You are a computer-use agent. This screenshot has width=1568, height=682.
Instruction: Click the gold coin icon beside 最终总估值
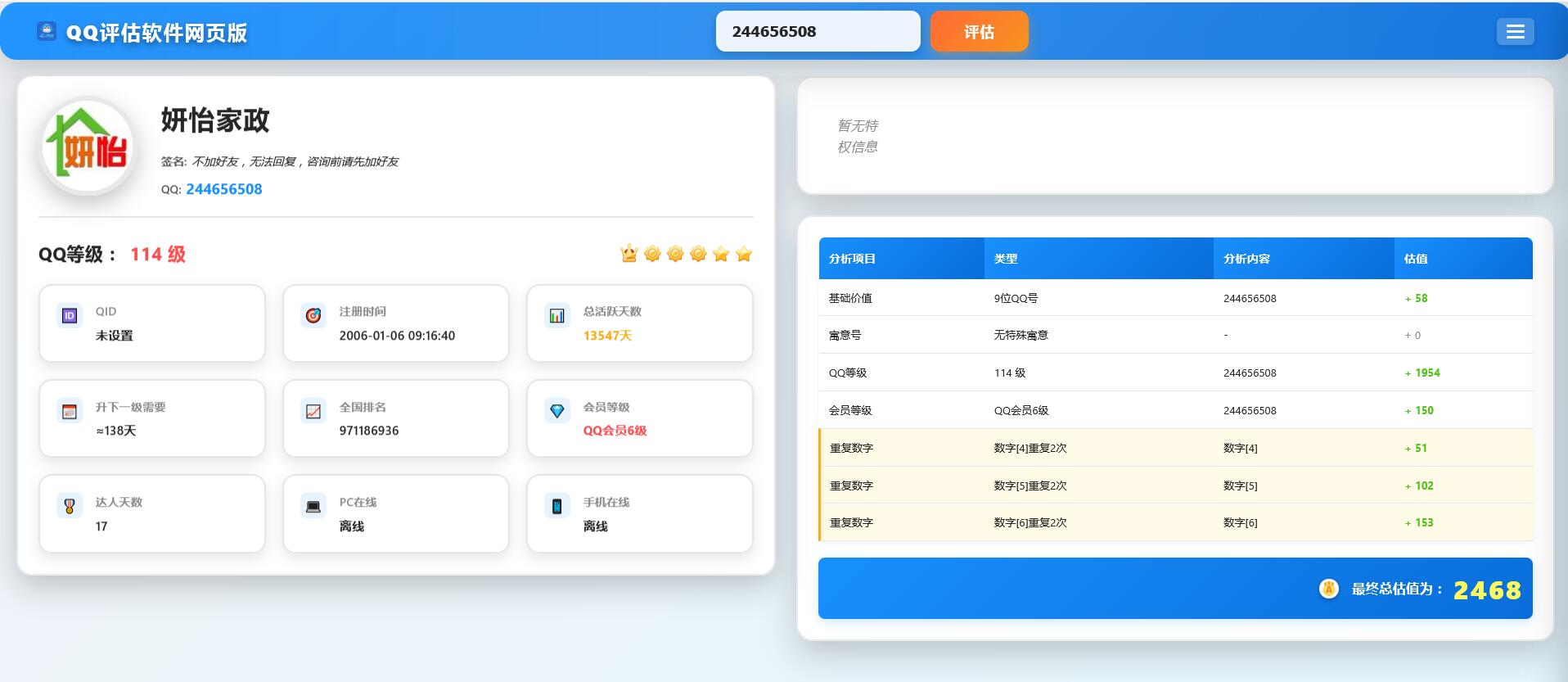(x=1329, y=589)
